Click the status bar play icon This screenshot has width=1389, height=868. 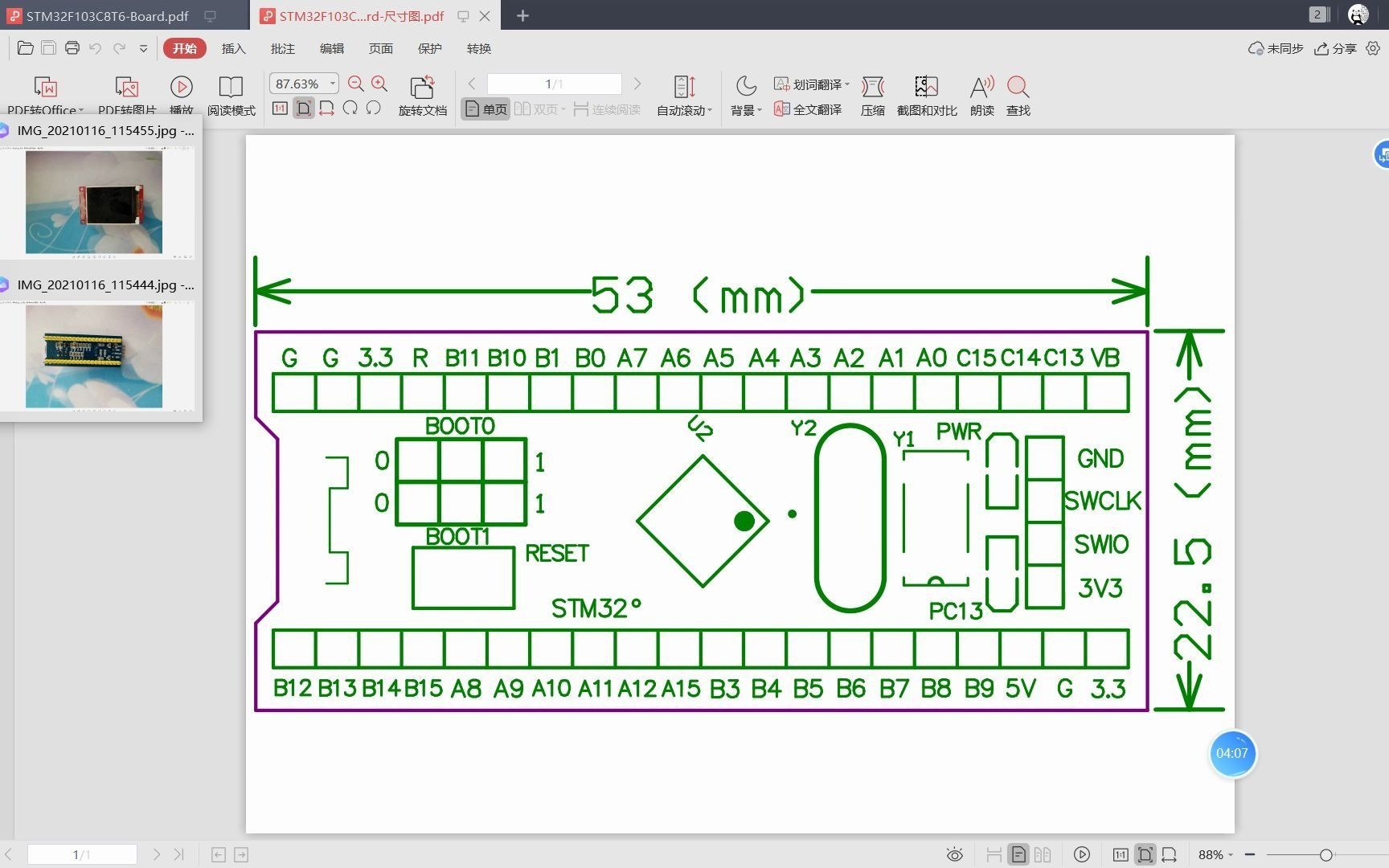(1082, 854)
